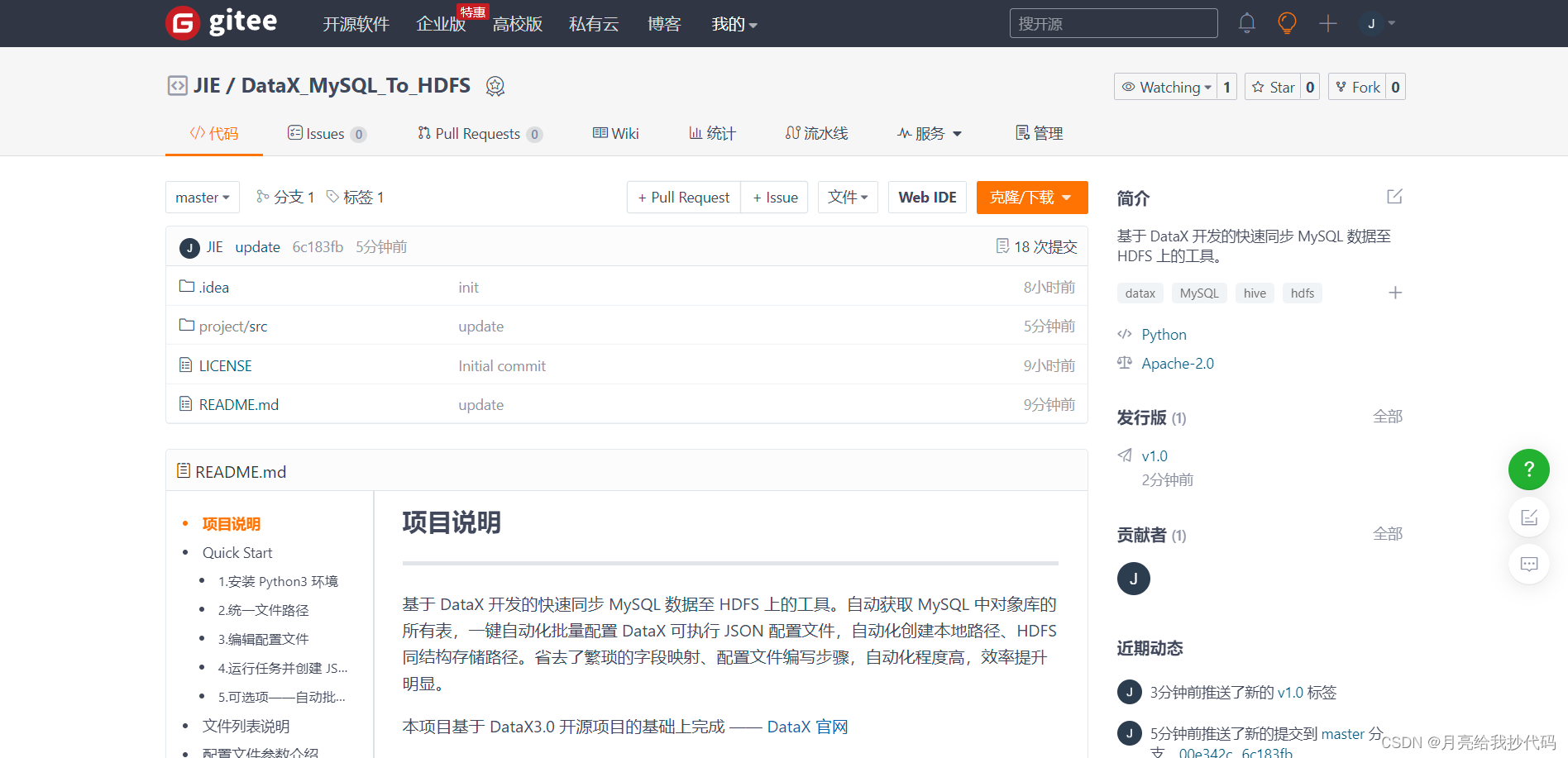Click the + Pull Request button
The width and height of the screenshot is (1568, 758).
click(684, 198)
